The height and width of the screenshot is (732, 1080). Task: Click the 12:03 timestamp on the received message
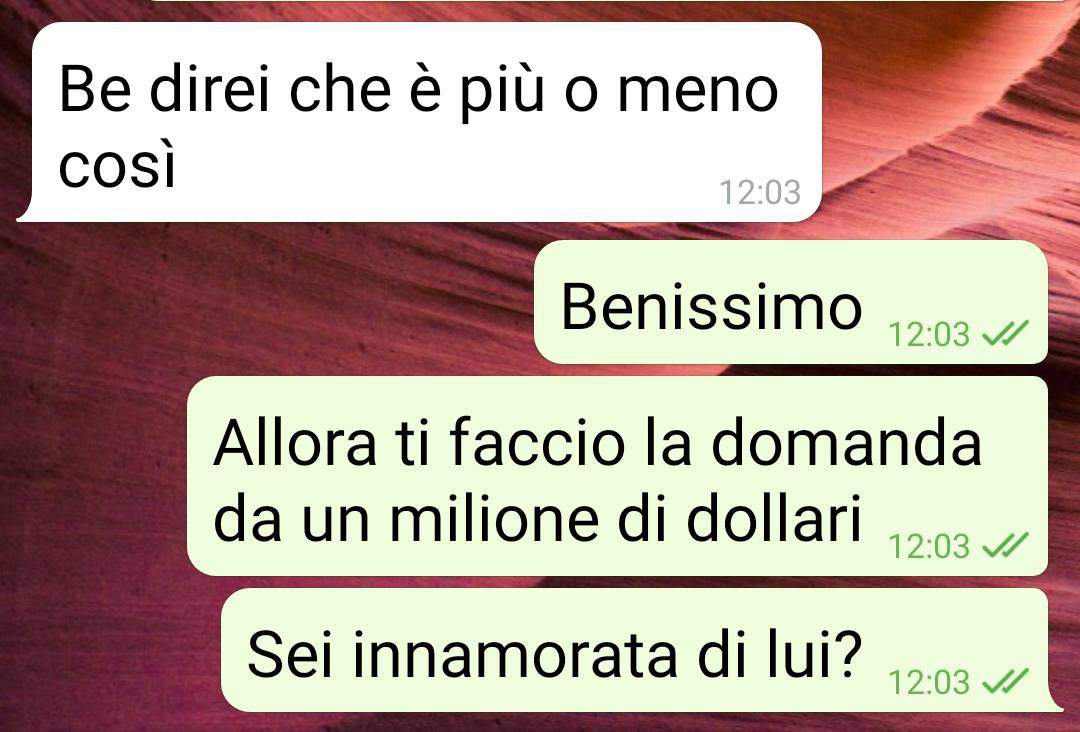point(760,192)
